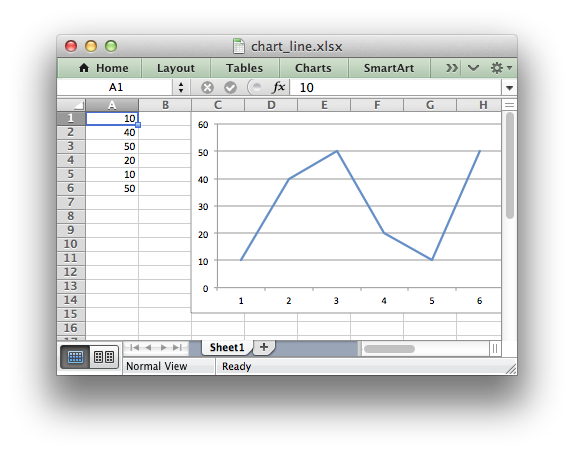Switch to Normal view button
The width and height of the screenshot is (574, 454).
(75, 357)
